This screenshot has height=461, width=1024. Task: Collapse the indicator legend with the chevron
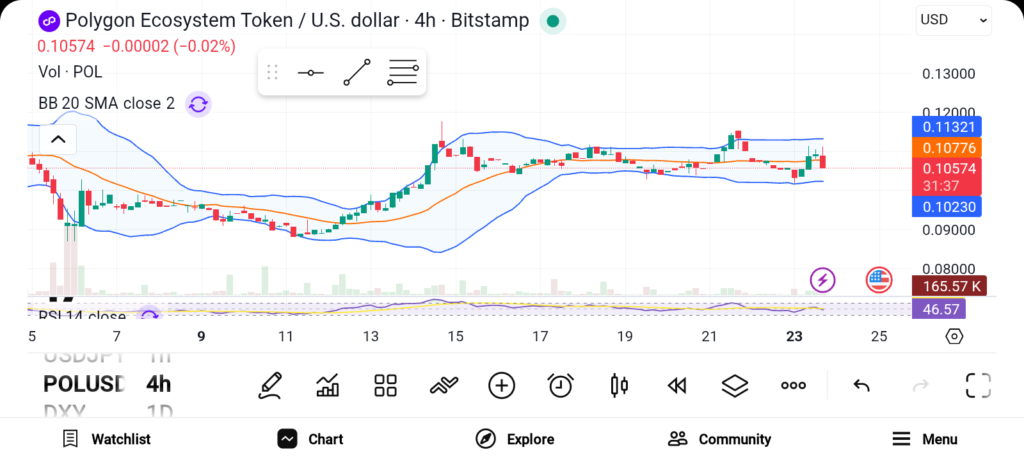pyautogui.click(x=58, y=139)
